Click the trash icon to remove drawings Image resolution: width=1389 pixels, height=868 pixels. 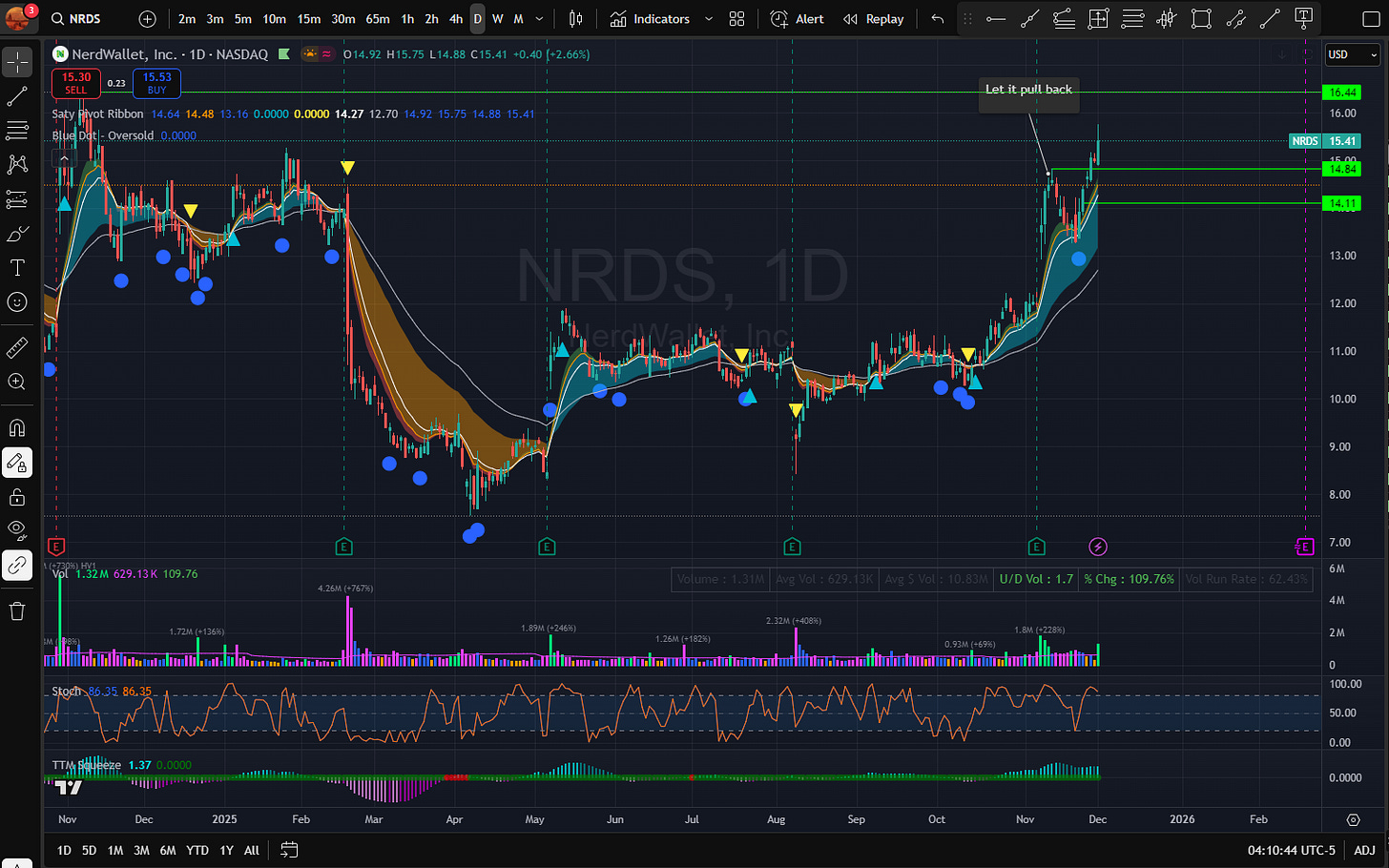pos(17,611)
